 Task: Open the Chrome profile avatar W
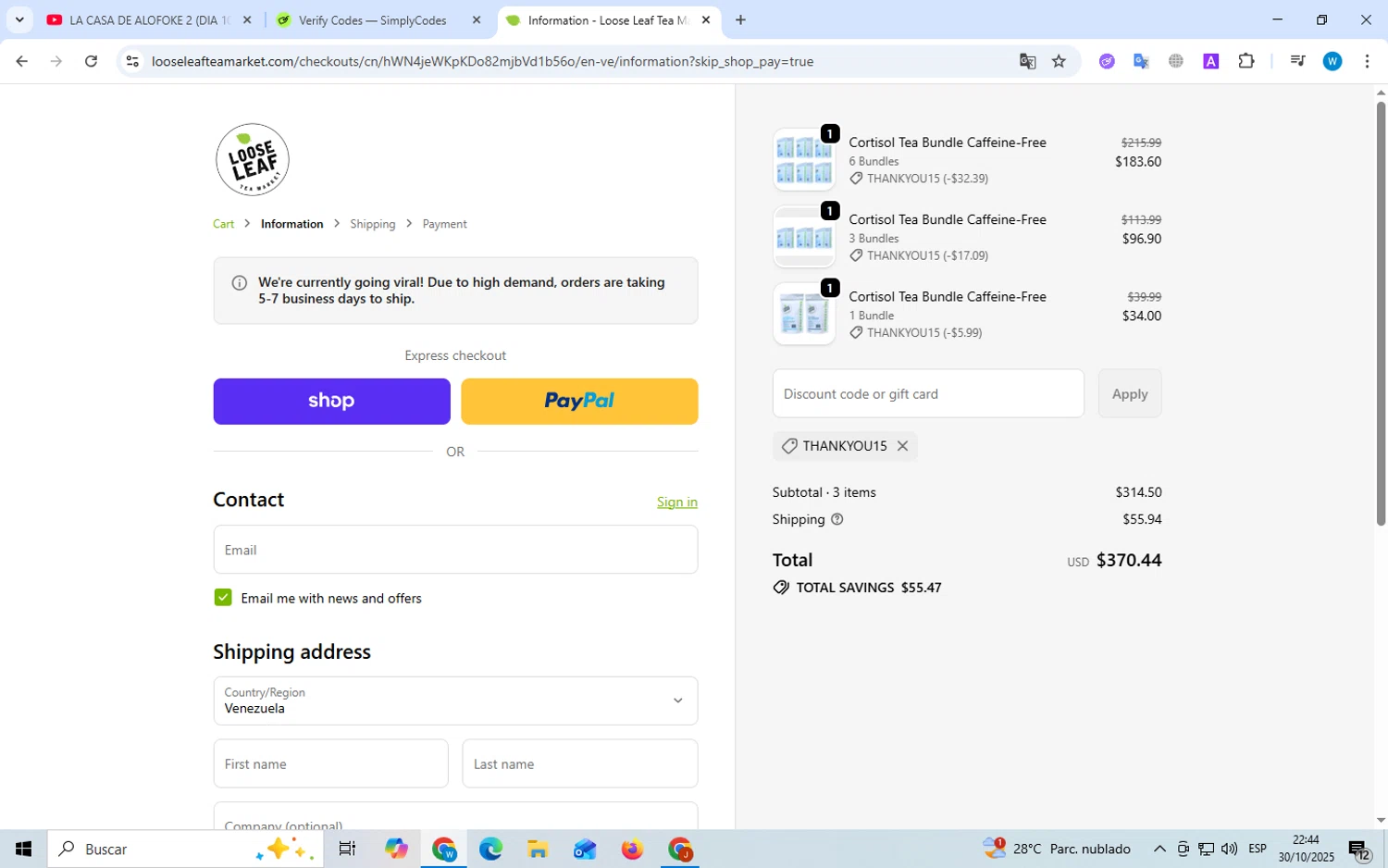pos(1332,61)
